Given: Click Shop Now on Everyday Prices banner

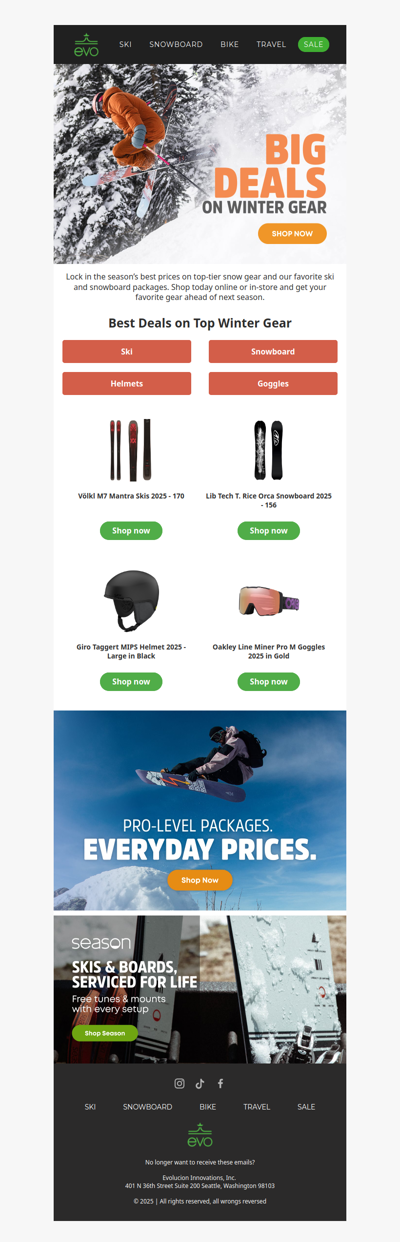Looking at the screenshot, I should pyautogui.click(x=200, y=880).
